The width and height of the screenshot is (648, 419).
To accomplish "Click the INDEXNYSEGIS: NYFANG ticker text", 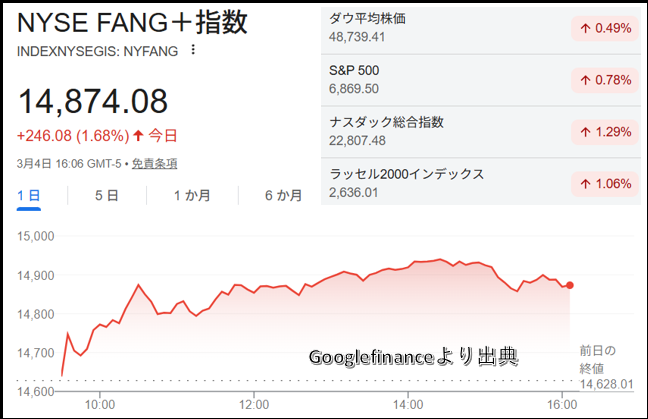I will pos(97,50).
